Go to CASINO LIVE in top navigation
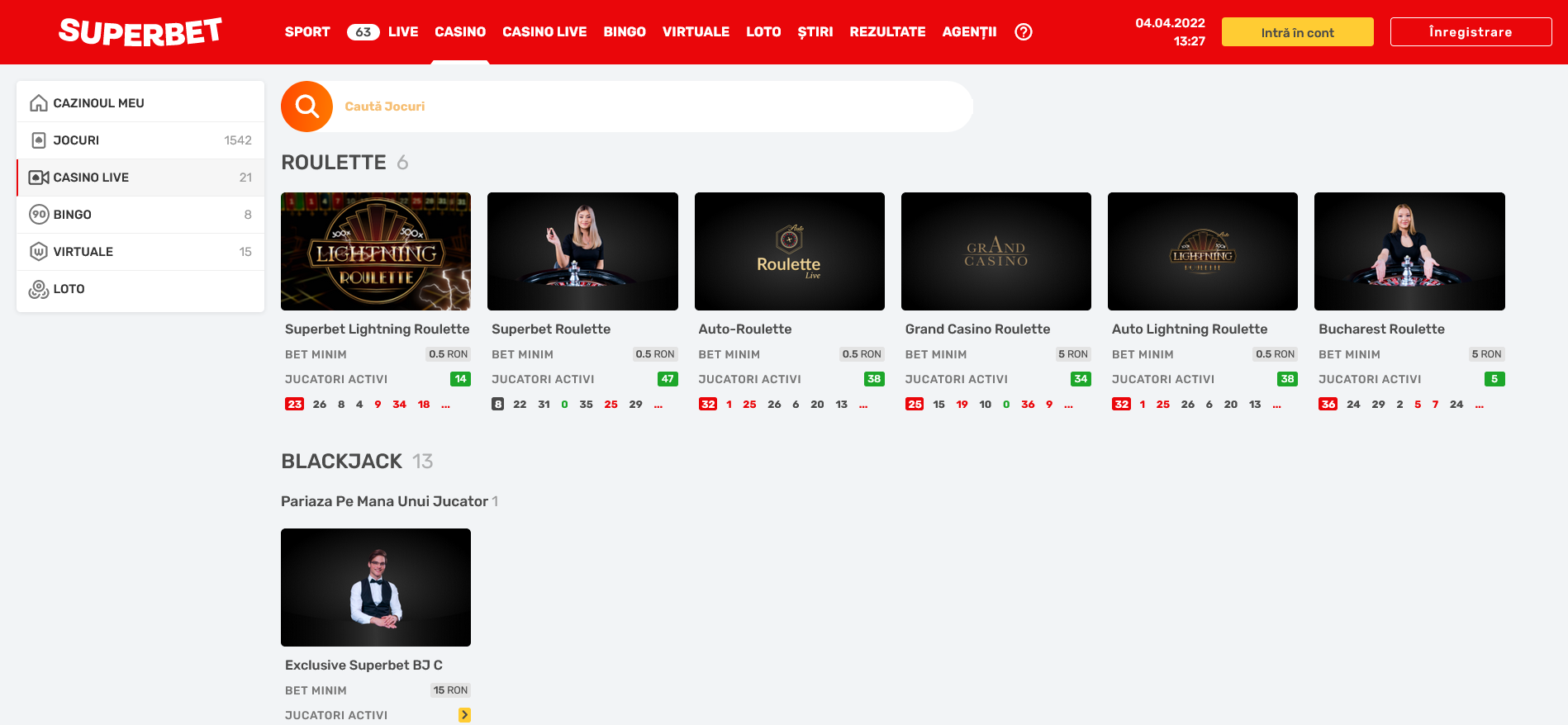 pyautogui.click(x=544, y=32)
